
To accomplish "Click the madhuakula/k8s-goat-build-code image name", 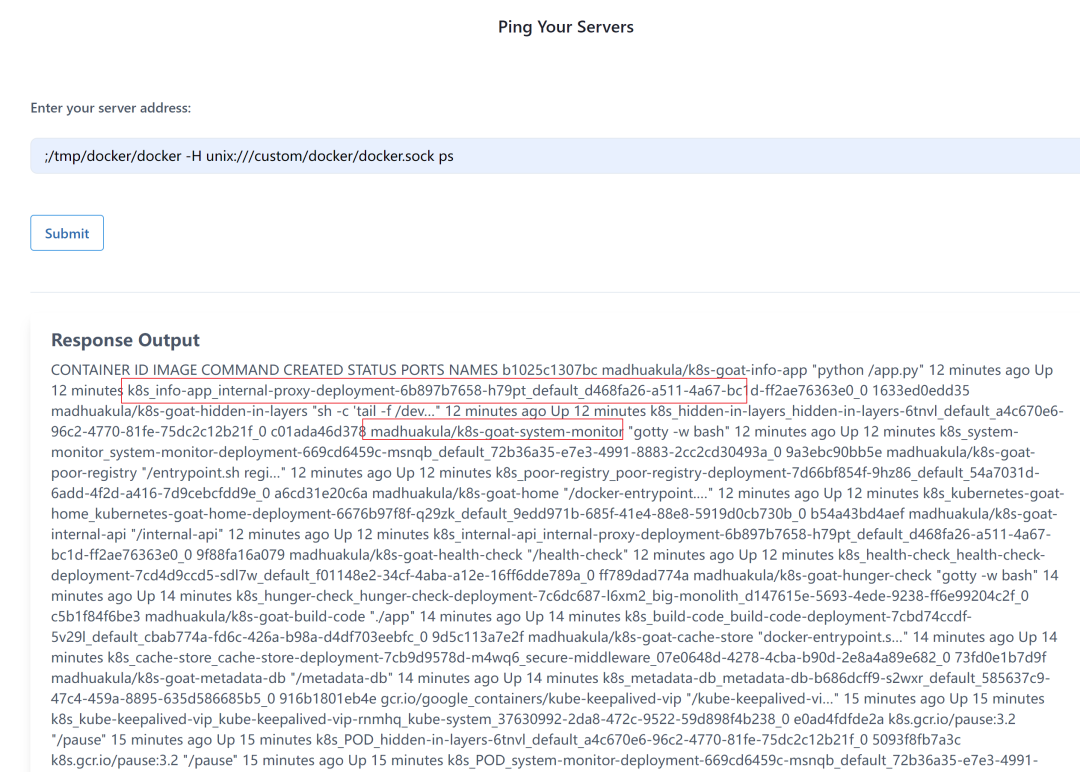I will click(255, 617).
